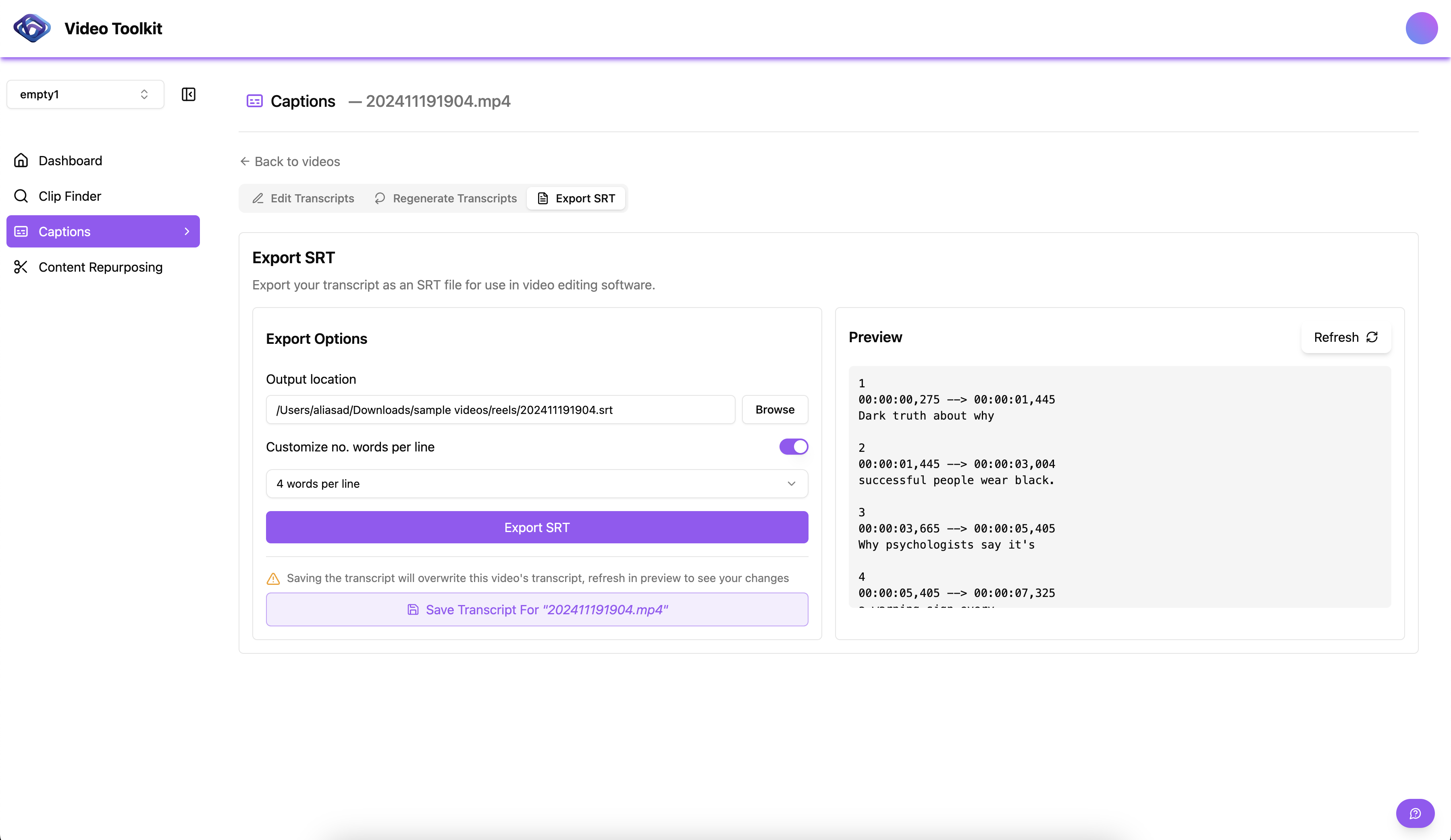
Task: Click the Content Repurposing scissors icon
Action: pos(21,267)
